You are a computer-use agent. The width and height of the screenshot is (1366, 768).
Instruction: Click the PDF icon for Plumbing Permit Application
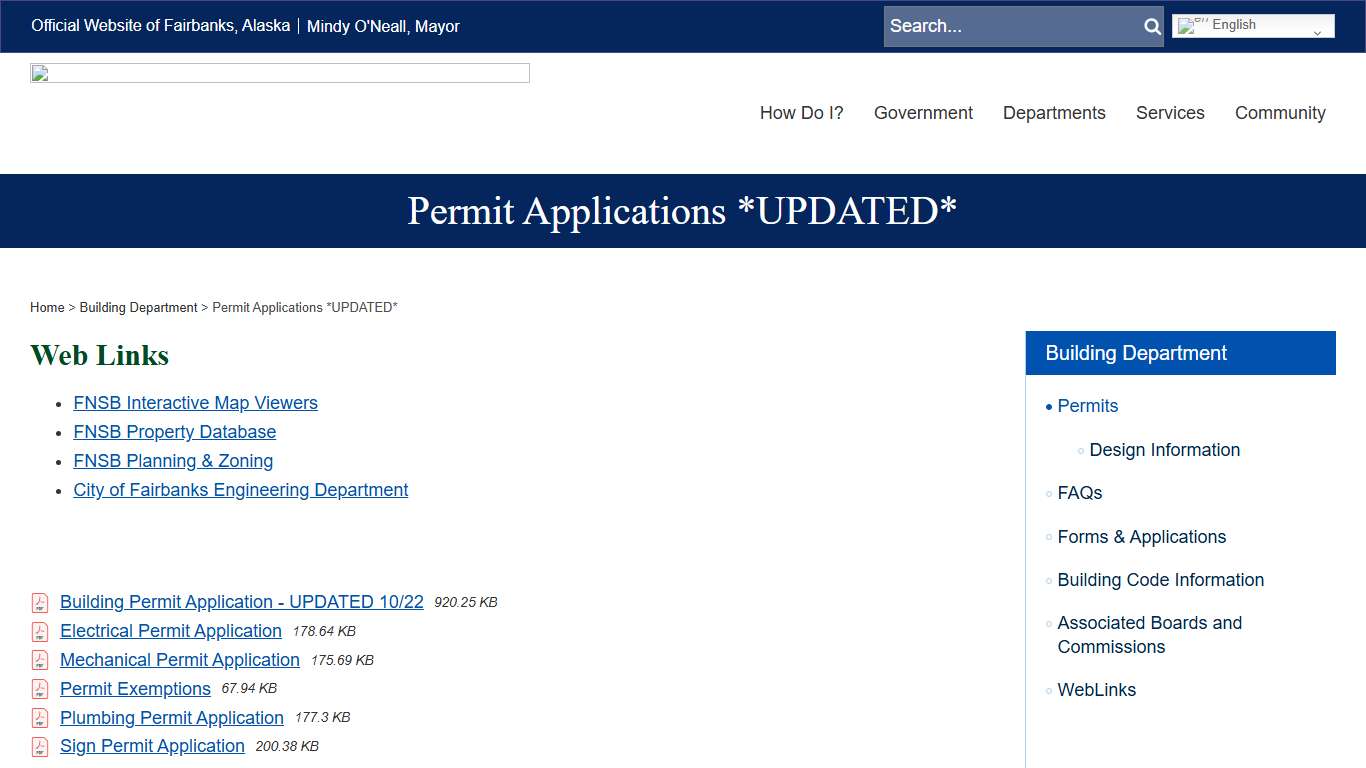pos(39,718)
